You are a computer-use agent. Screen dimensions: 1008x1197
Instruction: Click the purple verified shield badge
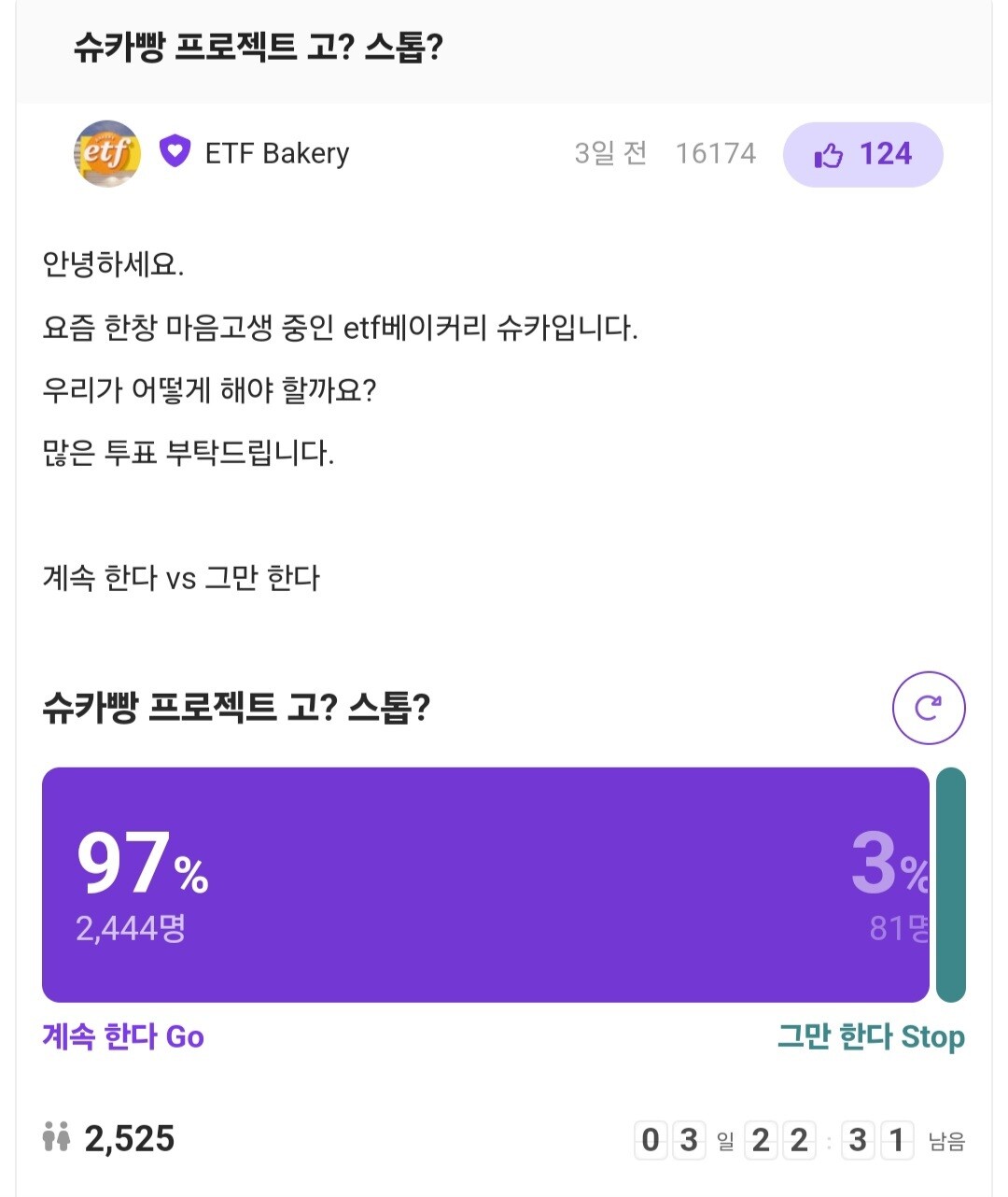pyautogui.click(x=175, y=151)
